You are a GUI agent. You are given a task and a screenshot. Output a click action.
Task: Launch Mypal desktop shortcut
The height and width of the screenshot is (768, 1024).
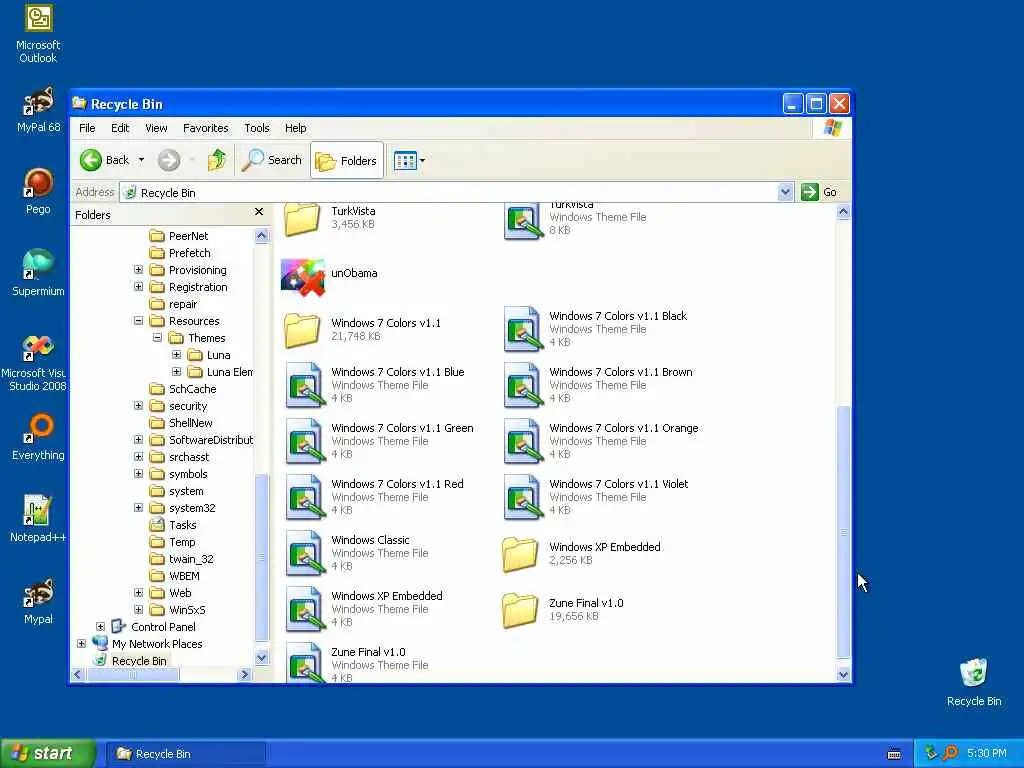pyautogui.click(x=38, y=601)
